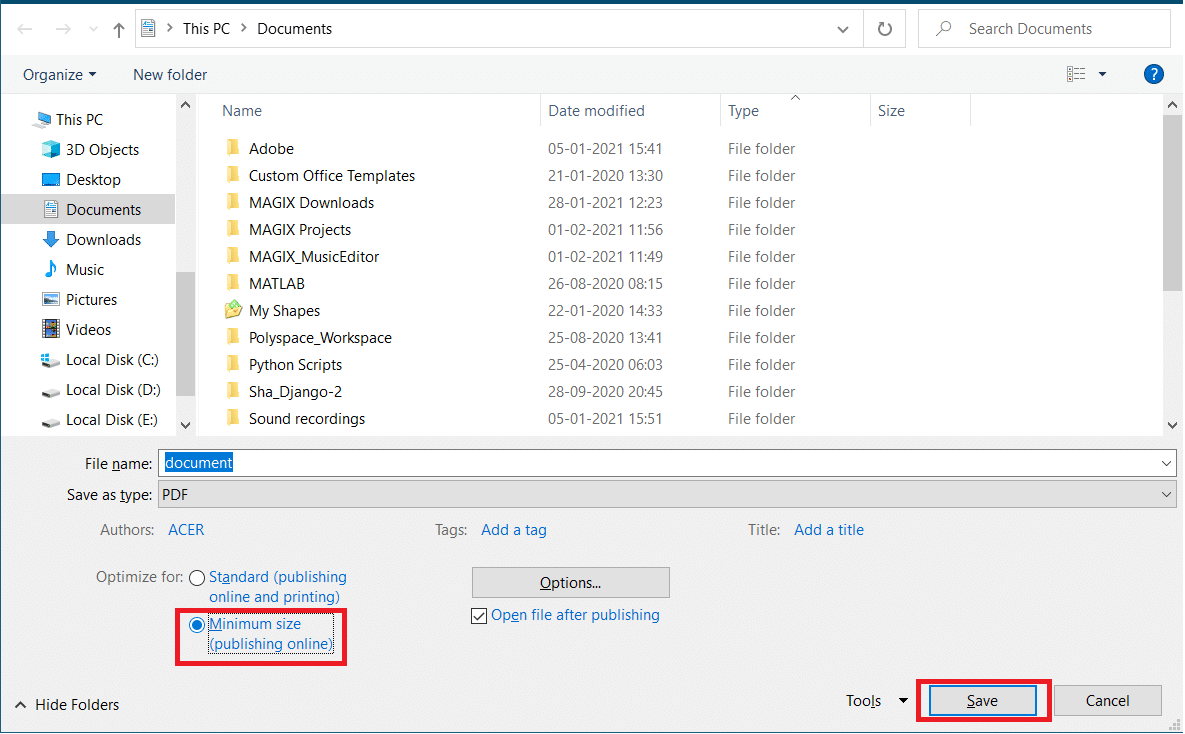This screenshot has width=1185, height=734.
Task: Click the refresh icon beside address bar
Action: click(x=884, y=29)
